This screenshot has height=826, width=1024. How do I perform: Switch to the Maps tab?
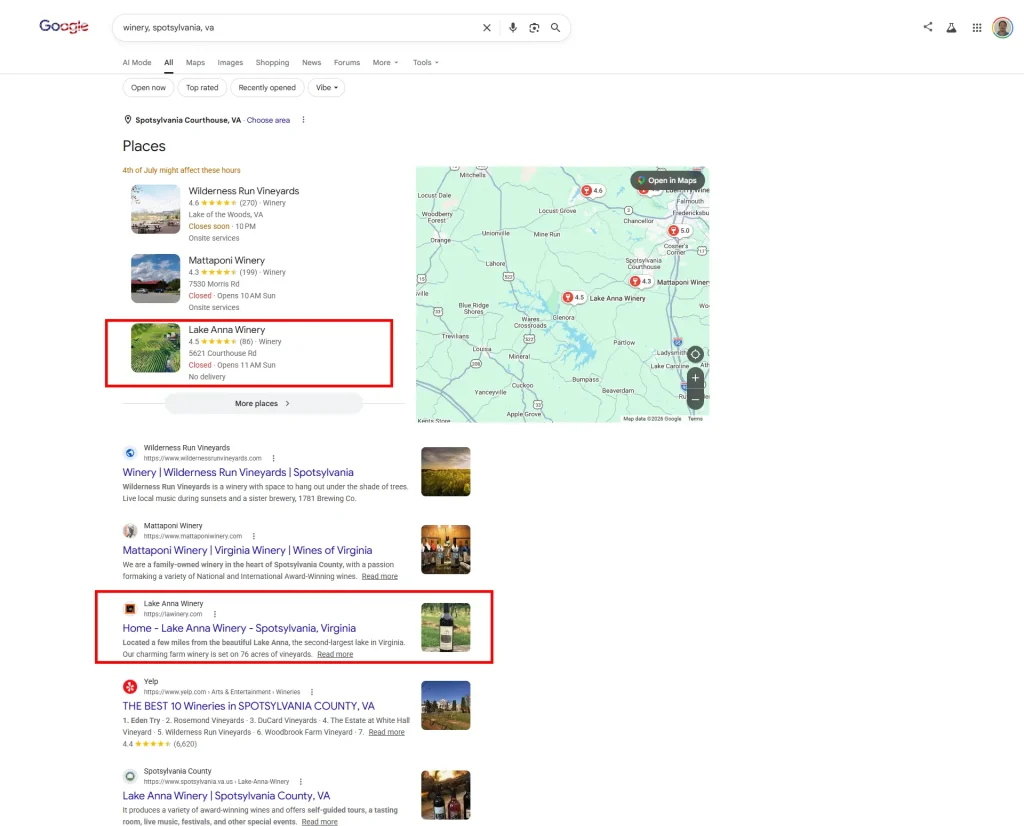(195, 63)
